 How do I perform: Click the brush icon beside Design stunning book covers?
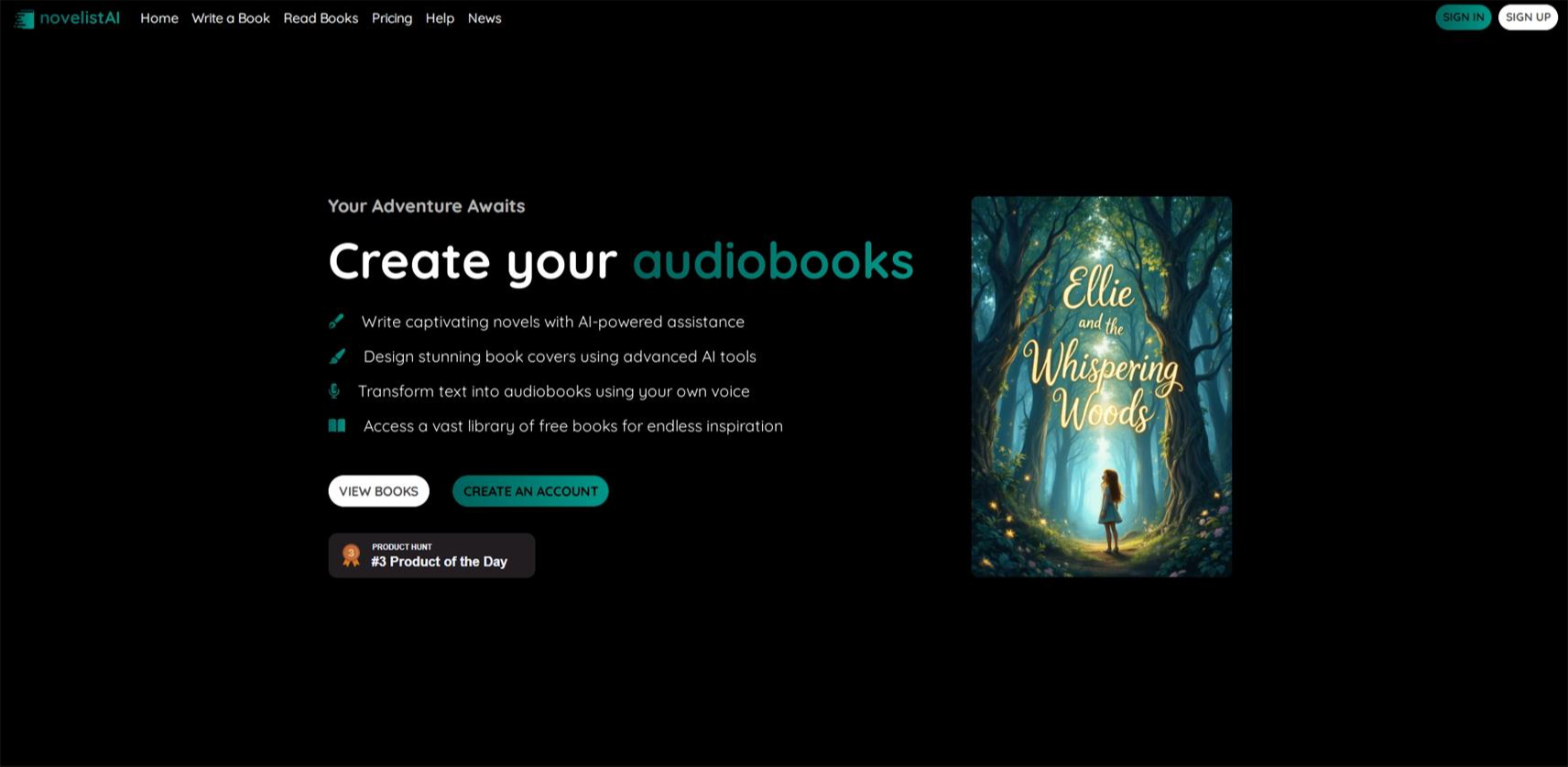tap(337, 356)
